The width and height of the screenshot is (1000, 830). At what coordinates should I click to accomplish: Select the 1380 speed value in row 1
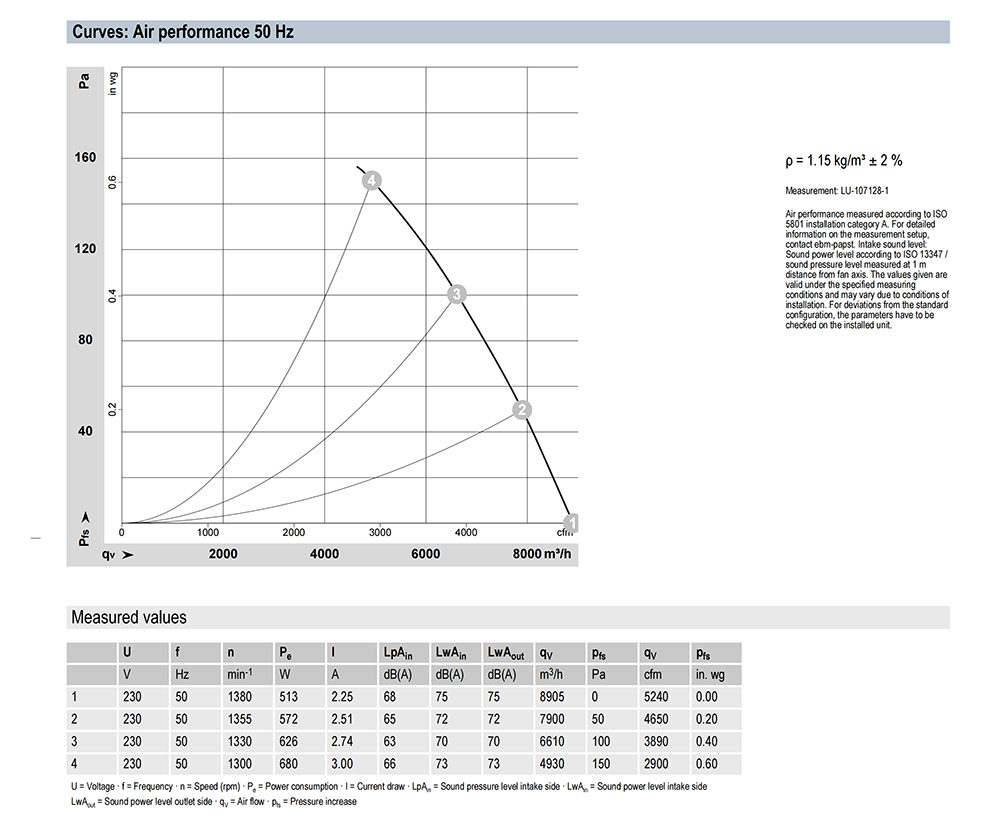click(x=236, y=697)
